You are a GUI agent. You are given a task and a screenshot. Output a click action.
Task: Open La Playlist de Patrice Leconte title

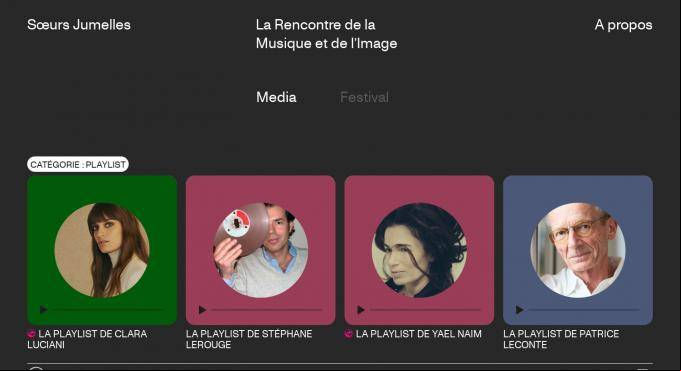(x=561, y=339)
